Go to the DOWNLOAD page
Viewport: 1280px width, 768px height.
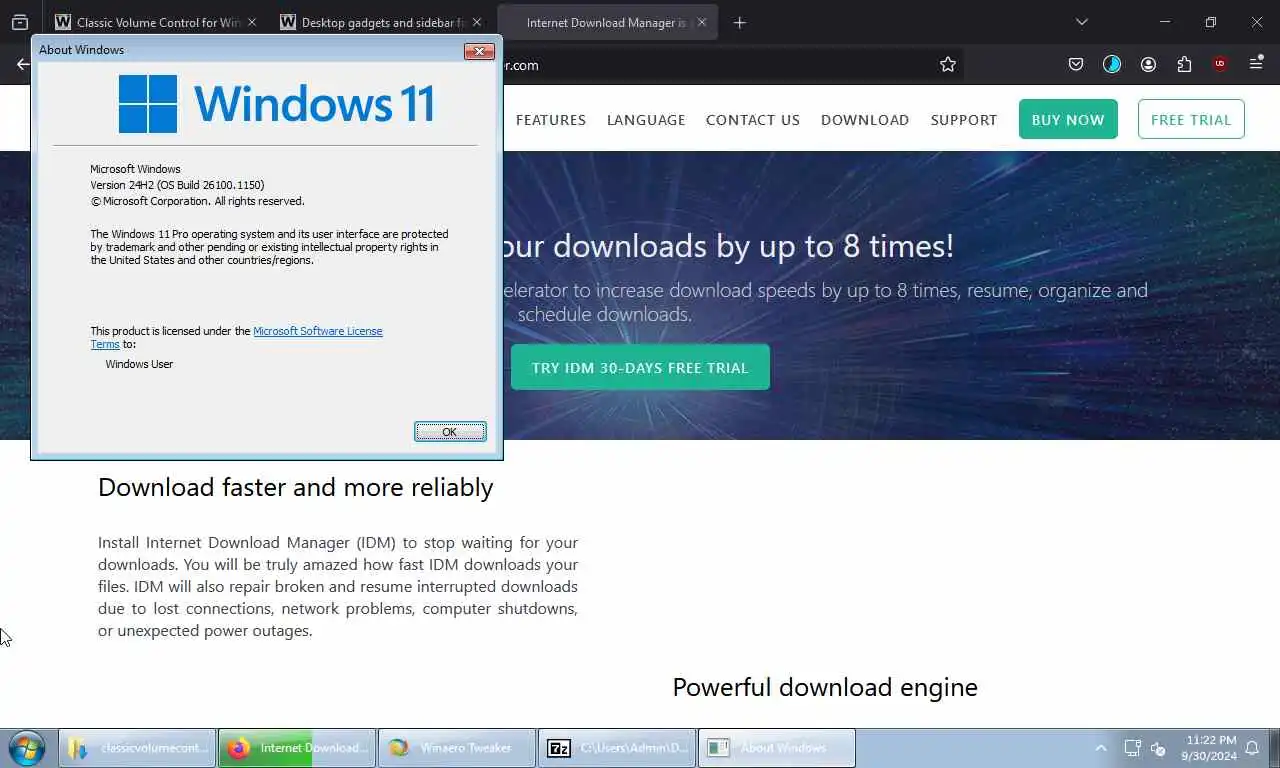pyautogui.click(x=865, y=120)
